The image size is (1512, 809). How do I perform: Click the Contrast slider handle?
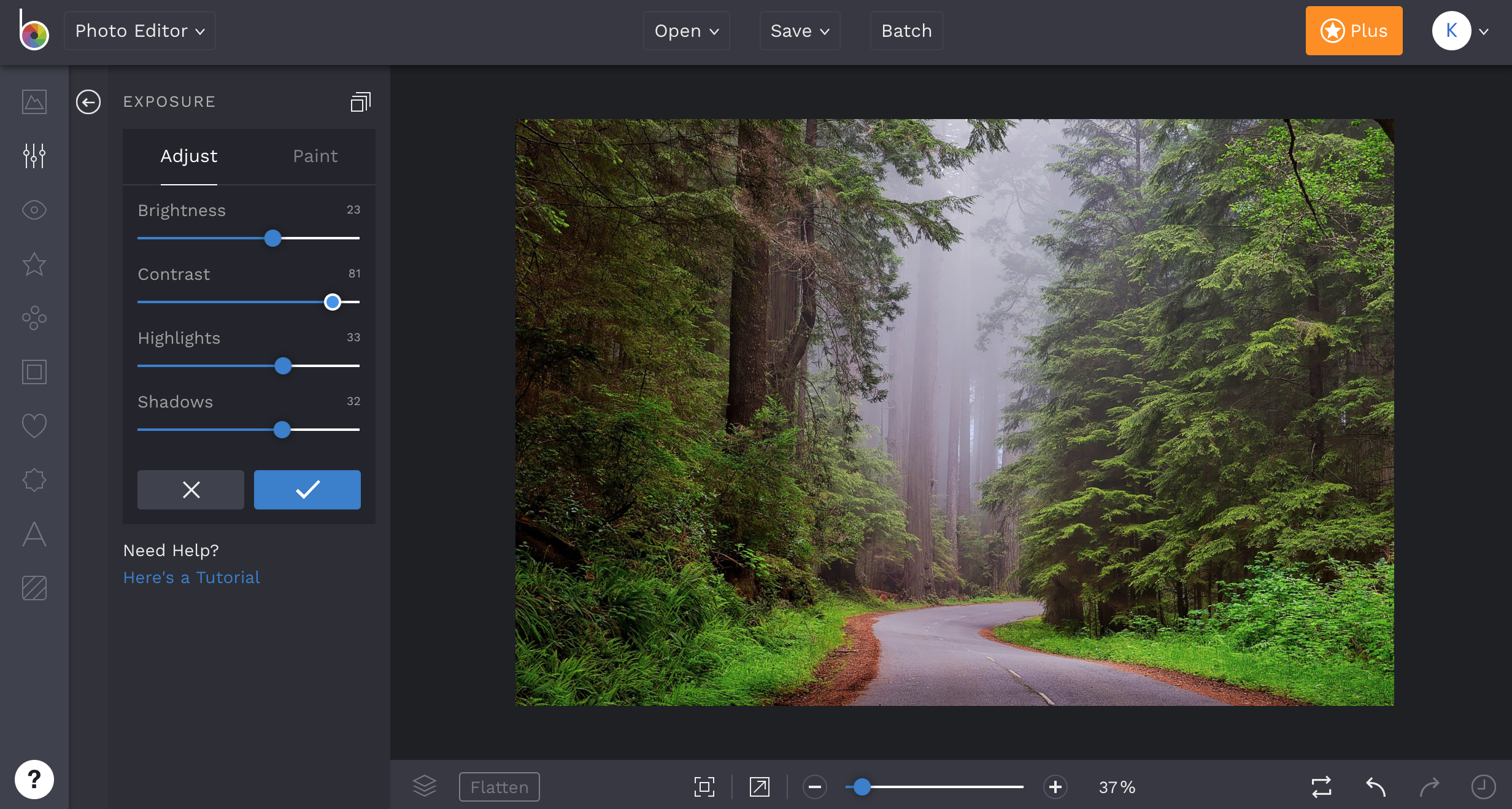[333, 302]
